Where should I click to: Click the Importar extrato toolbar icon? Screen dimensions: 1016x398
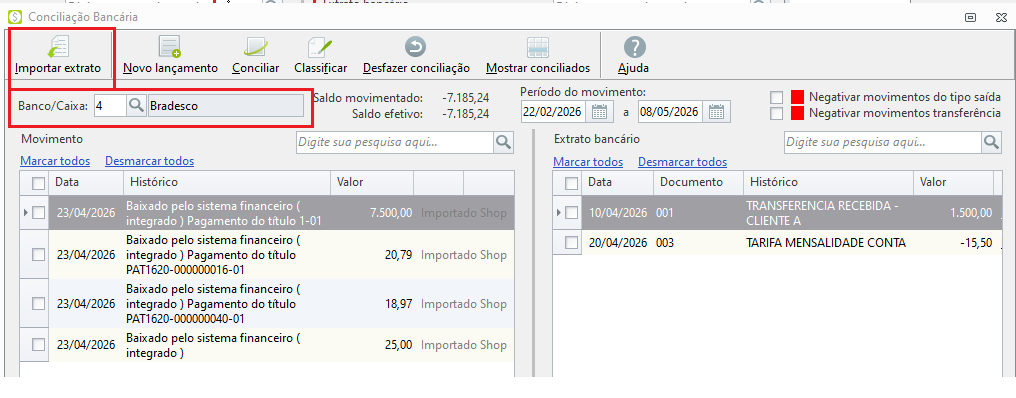pos(58,47)
